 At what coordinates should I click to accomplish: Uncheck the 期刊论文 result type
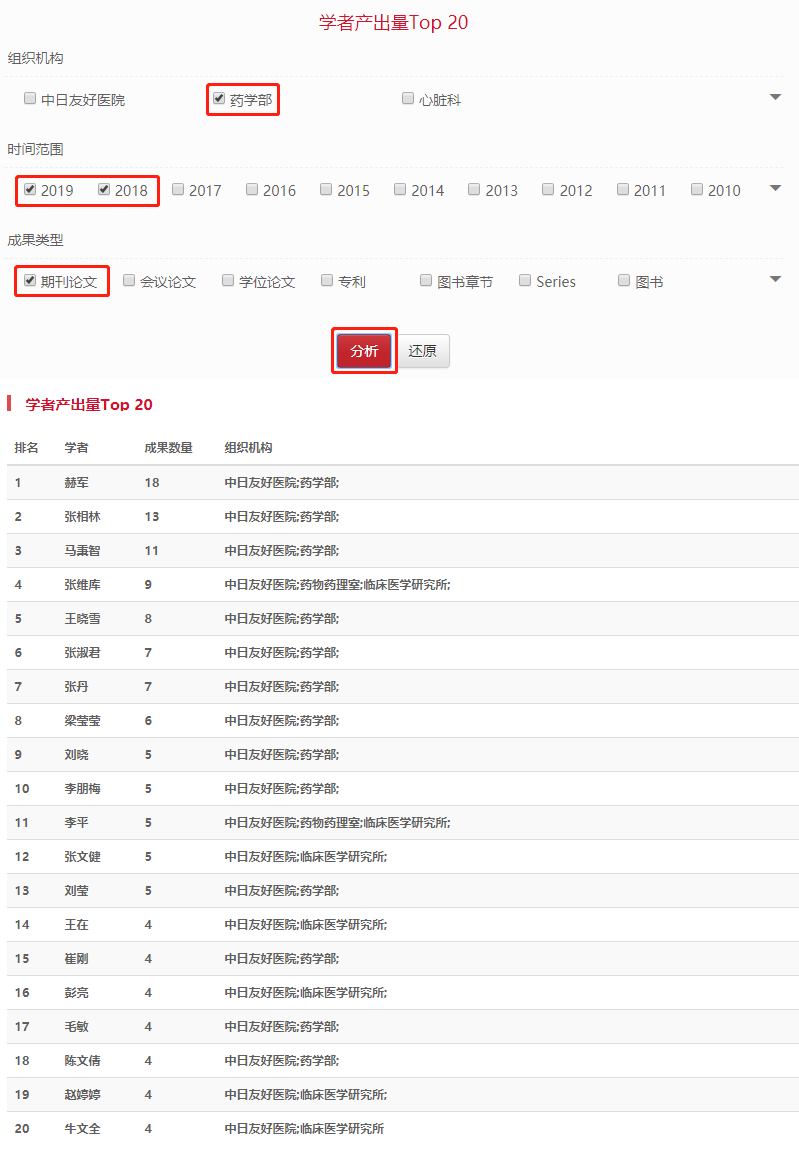tap(30, 281)
